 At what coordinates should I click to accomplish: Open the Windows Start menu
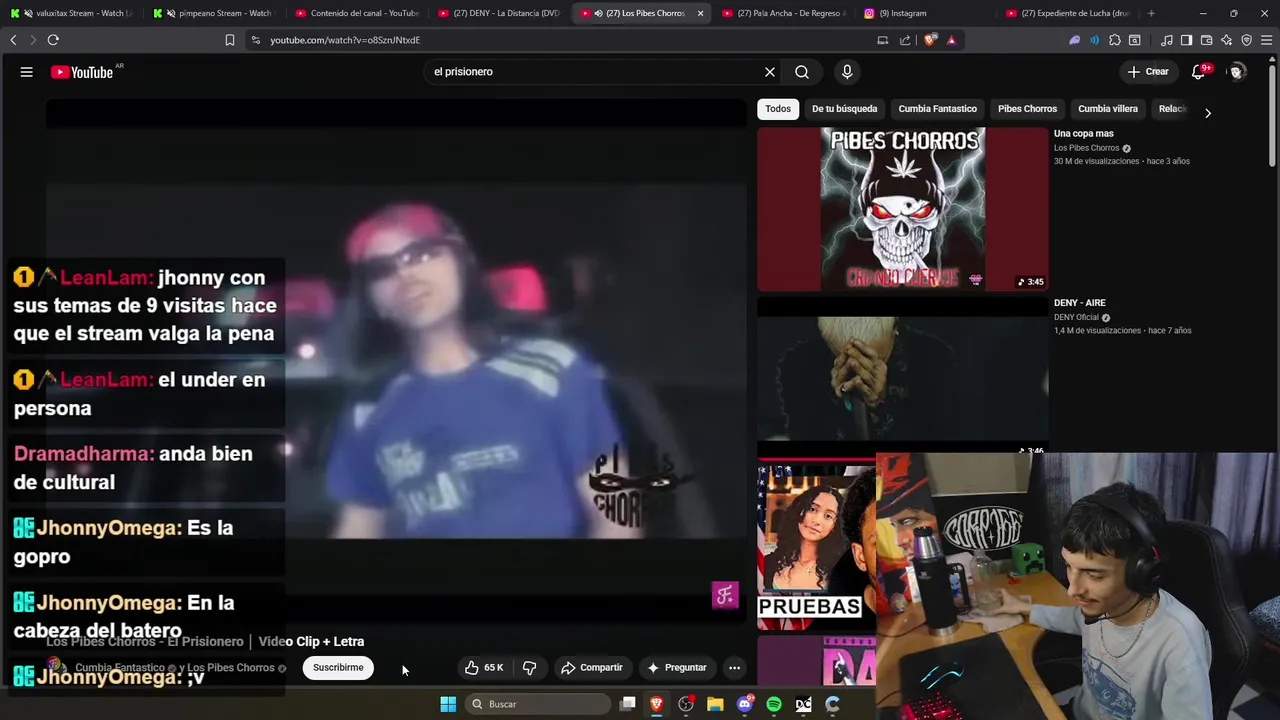pyautogui.click(x=448, y=704)
